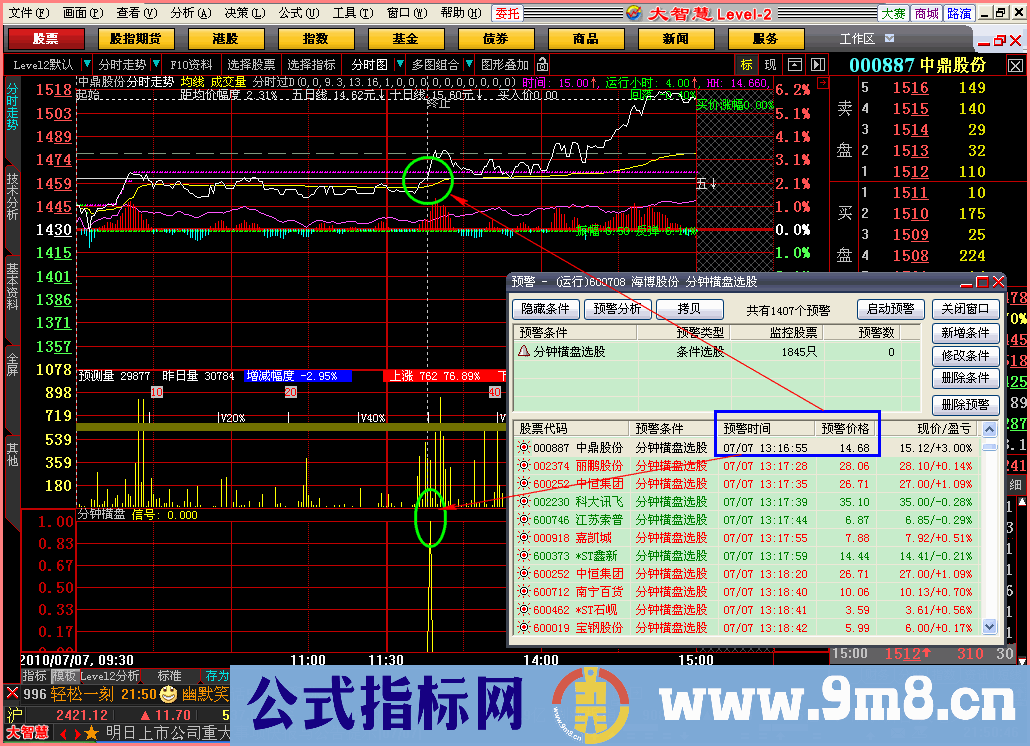Click the warning triangle icon of 分钟横盘选股 condition
Screen dimensions: 1030x746
click(x=523, y=352)
